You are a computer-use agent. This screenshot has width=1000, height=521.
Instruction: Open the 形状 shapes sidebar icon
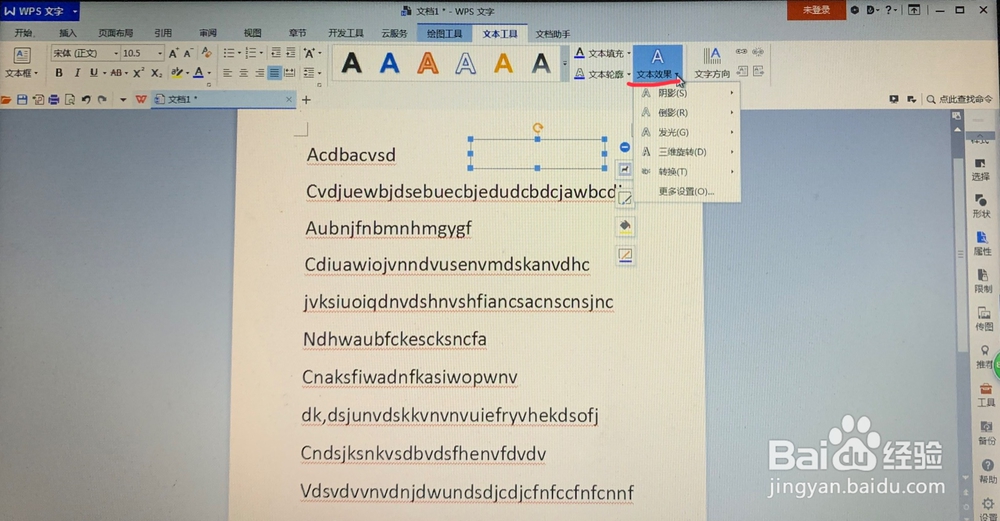coord(981,206)
